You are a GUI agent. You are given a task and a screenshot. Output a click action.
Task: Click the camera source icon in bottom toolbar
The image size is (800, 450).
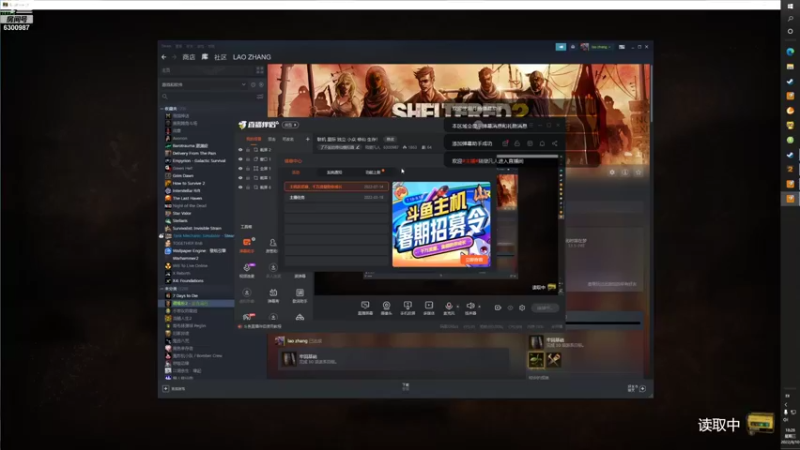[x=386, y=305]
